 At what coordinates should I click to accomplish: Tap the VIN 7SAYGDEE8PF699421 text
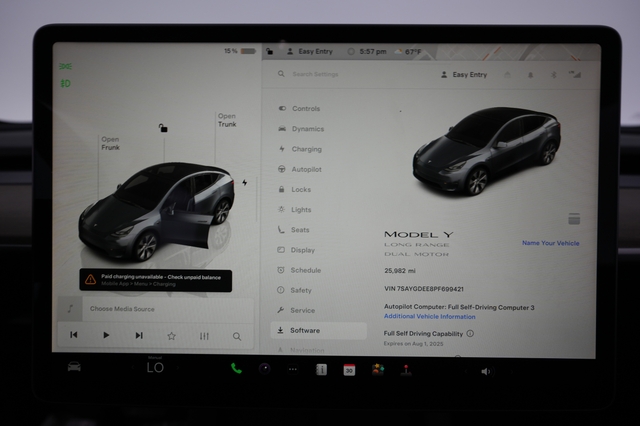[424, 289]
